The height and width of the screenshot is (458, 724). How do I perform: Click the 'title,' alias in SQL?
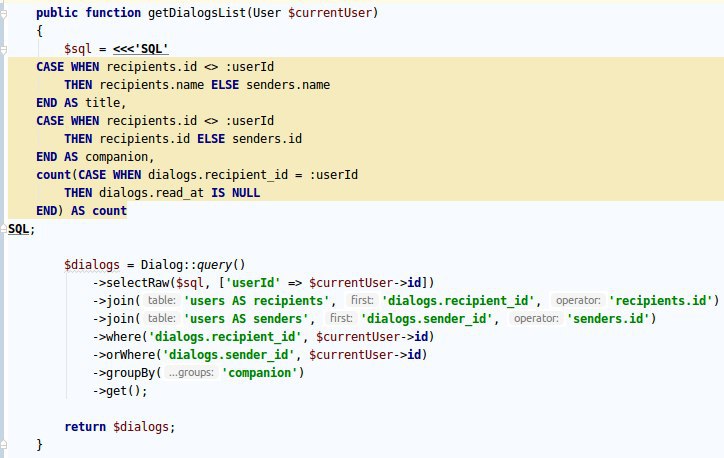coord(105,103)
